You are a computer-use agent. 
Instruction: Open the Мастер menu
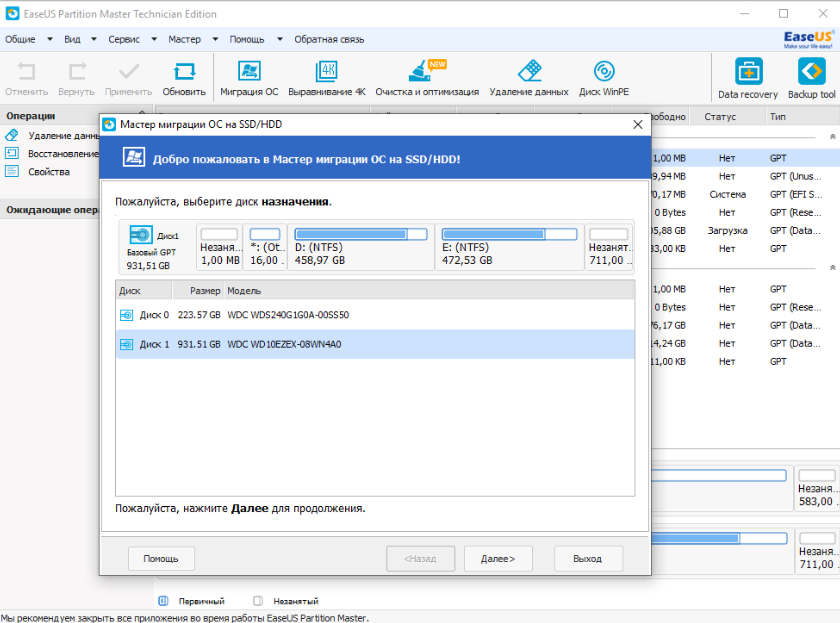[x=184, y=39]
